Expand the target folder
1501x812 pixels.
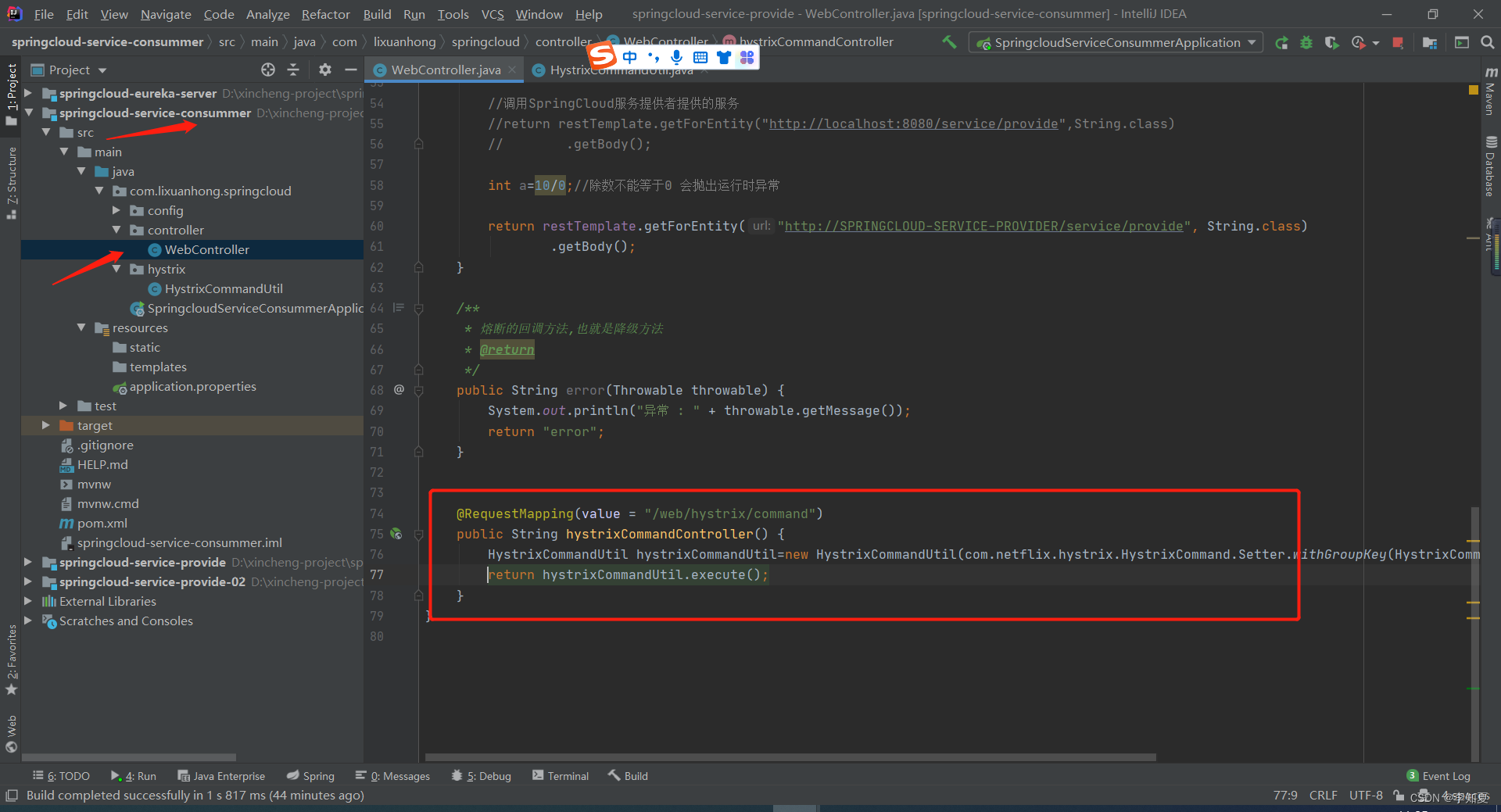46,425
